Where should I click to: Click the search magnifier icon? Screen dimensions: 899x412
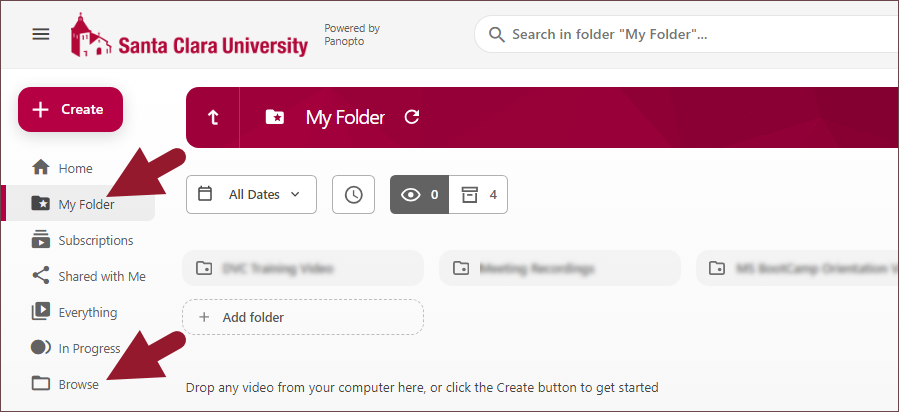pos(497,35)
